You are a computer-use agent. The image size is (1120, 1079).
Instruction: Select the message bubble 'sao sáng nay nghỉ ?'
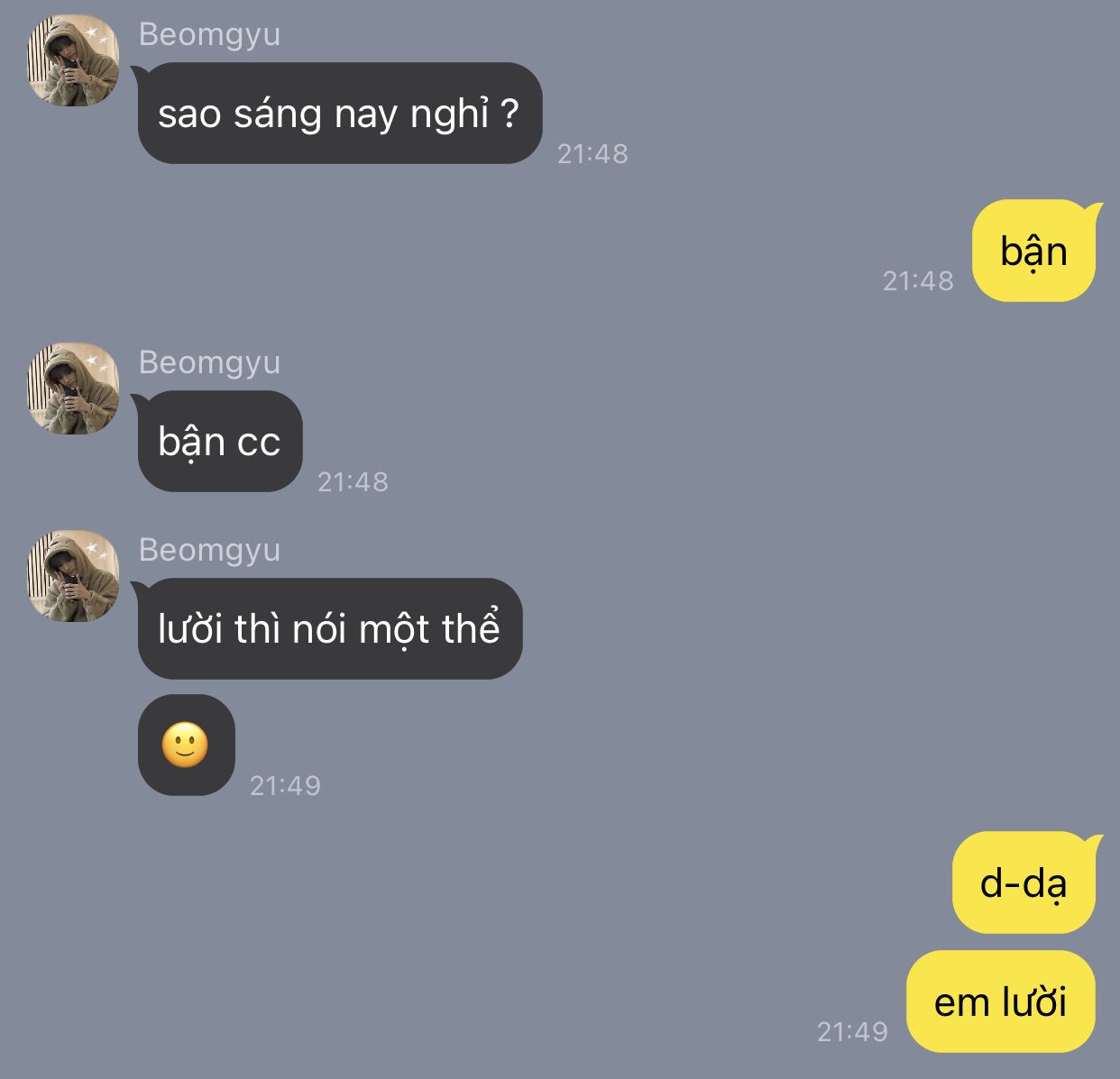(339, 113)
